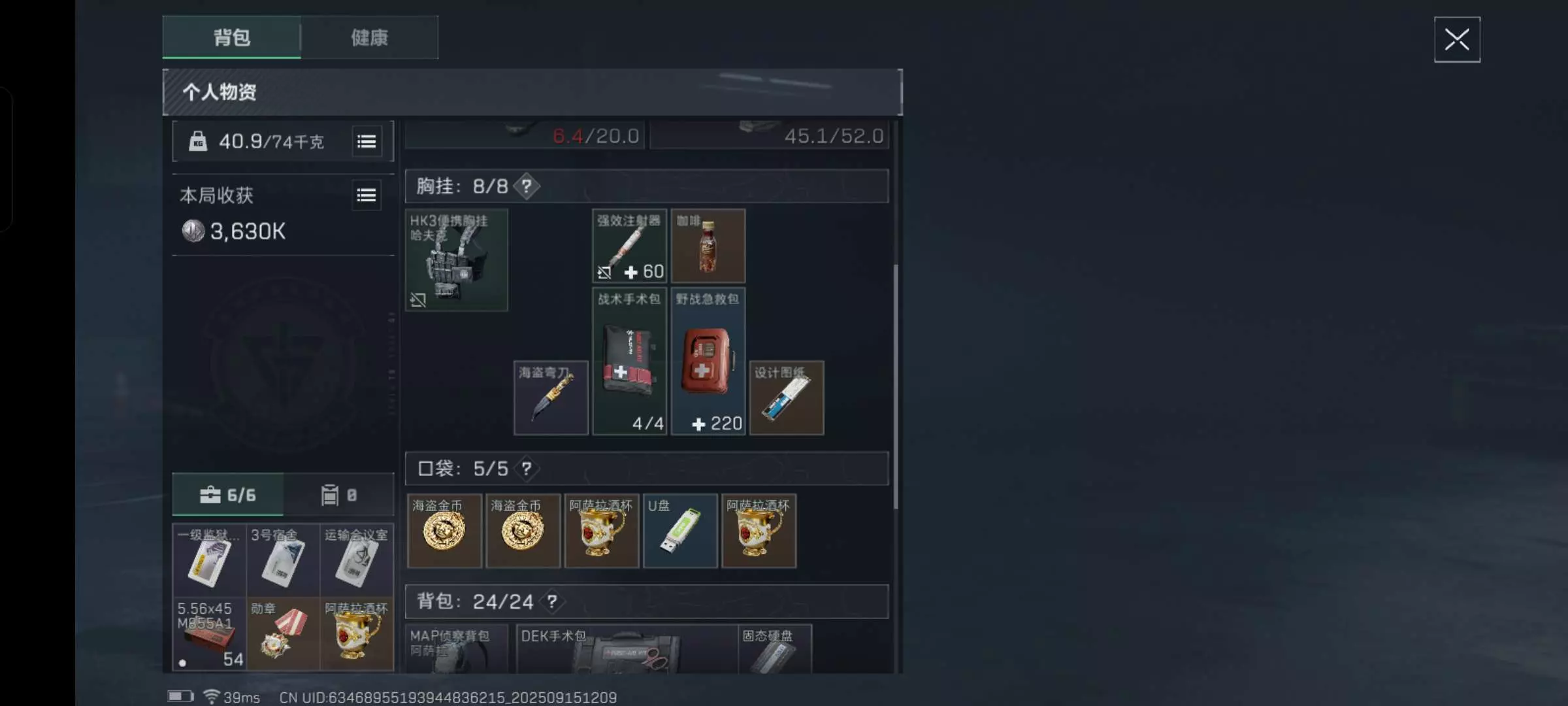Select the 战术手术包 surgical kit
Viewport: 1568px width, 706px height.
click(x=629, y=361)
